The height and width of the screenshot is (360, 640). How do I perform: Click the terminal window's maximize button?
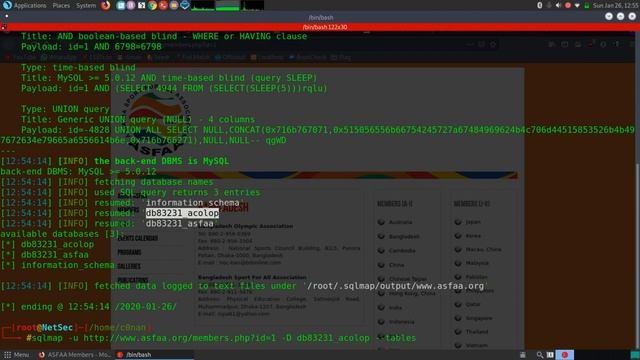[620, 16]
